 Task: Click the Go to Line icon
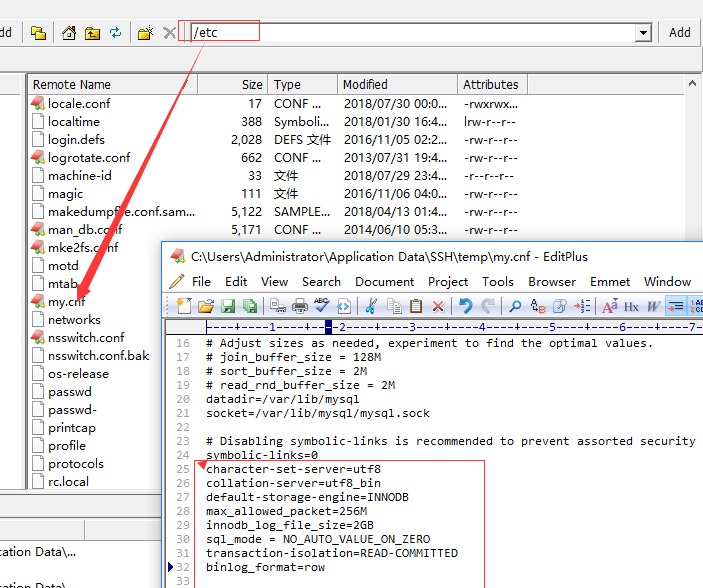(582, 306)
